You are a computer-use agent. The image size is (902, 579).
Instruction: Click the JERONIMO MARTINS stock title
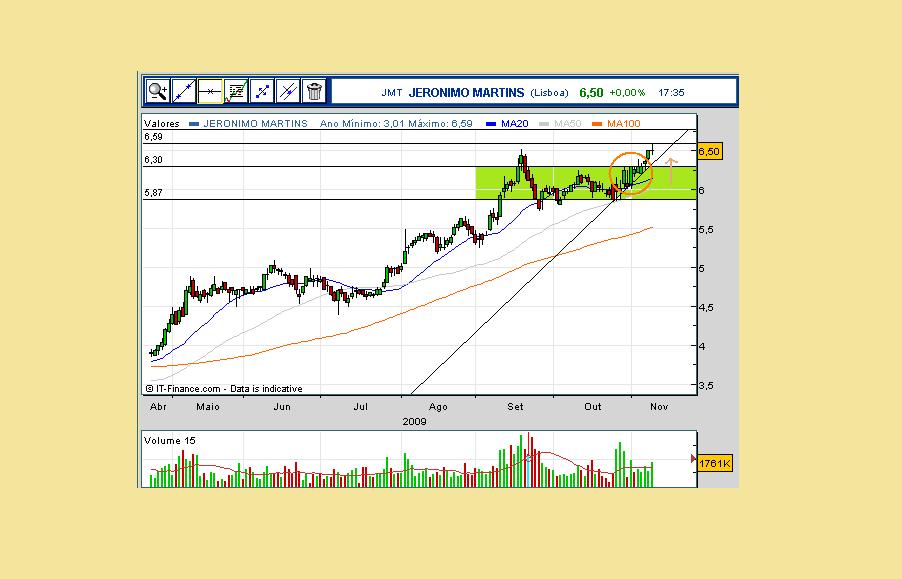tap(467, 93)
